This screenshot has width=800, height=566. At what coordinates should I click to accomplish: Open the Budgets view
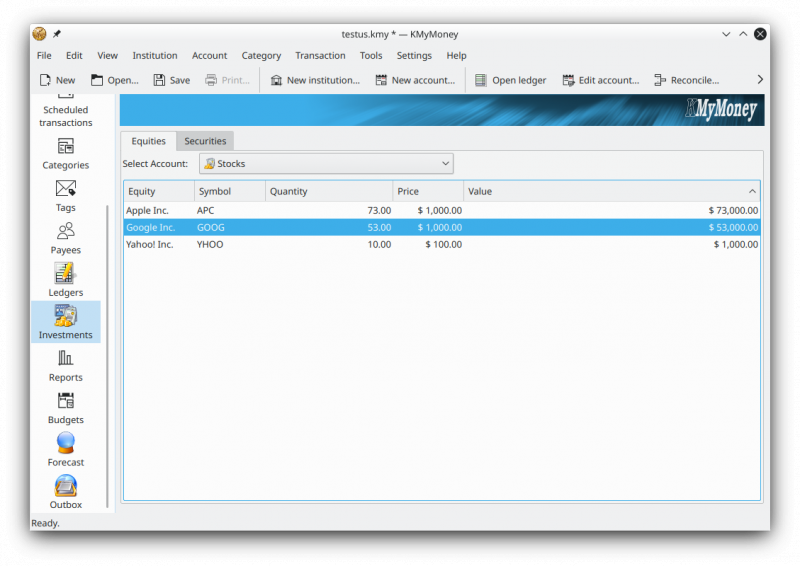tap(65, 408)
